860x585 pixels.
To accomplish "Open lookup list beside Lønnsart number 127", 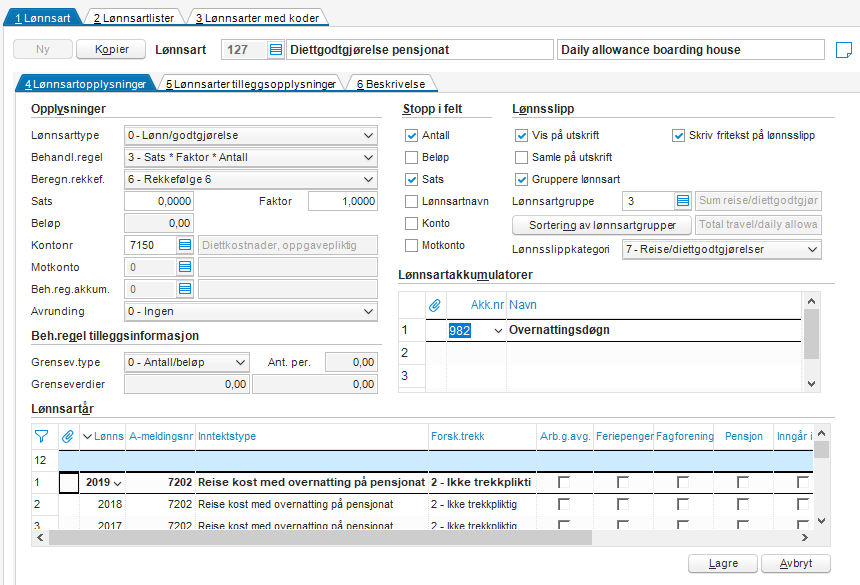I will click(276, 50).
